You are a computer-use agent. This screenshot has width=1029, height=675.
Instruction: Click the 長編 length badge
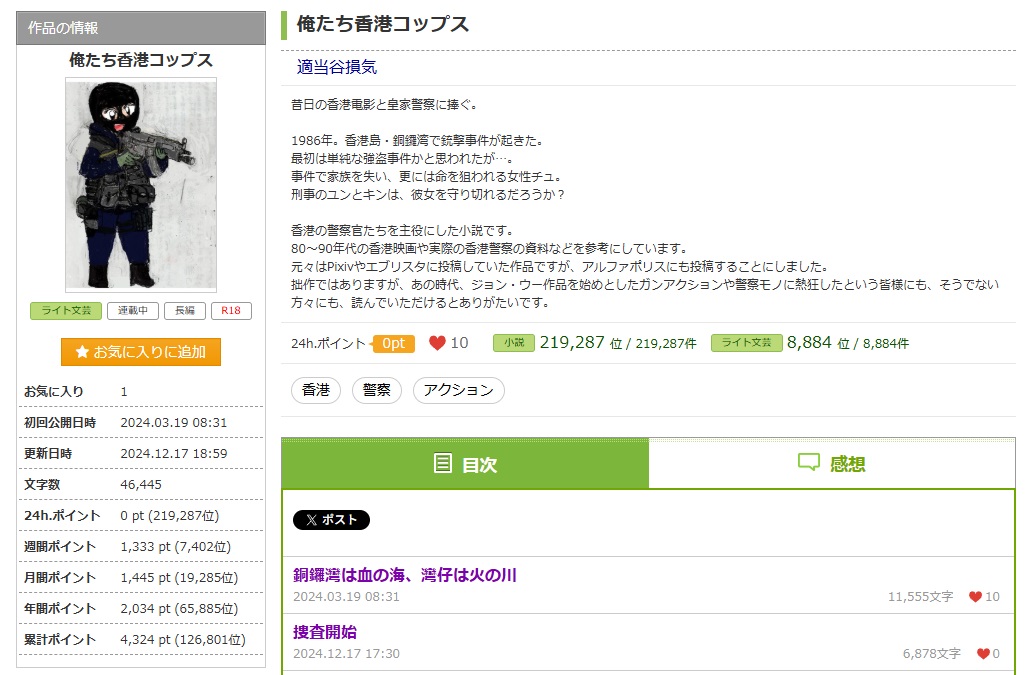coord(185,311)
